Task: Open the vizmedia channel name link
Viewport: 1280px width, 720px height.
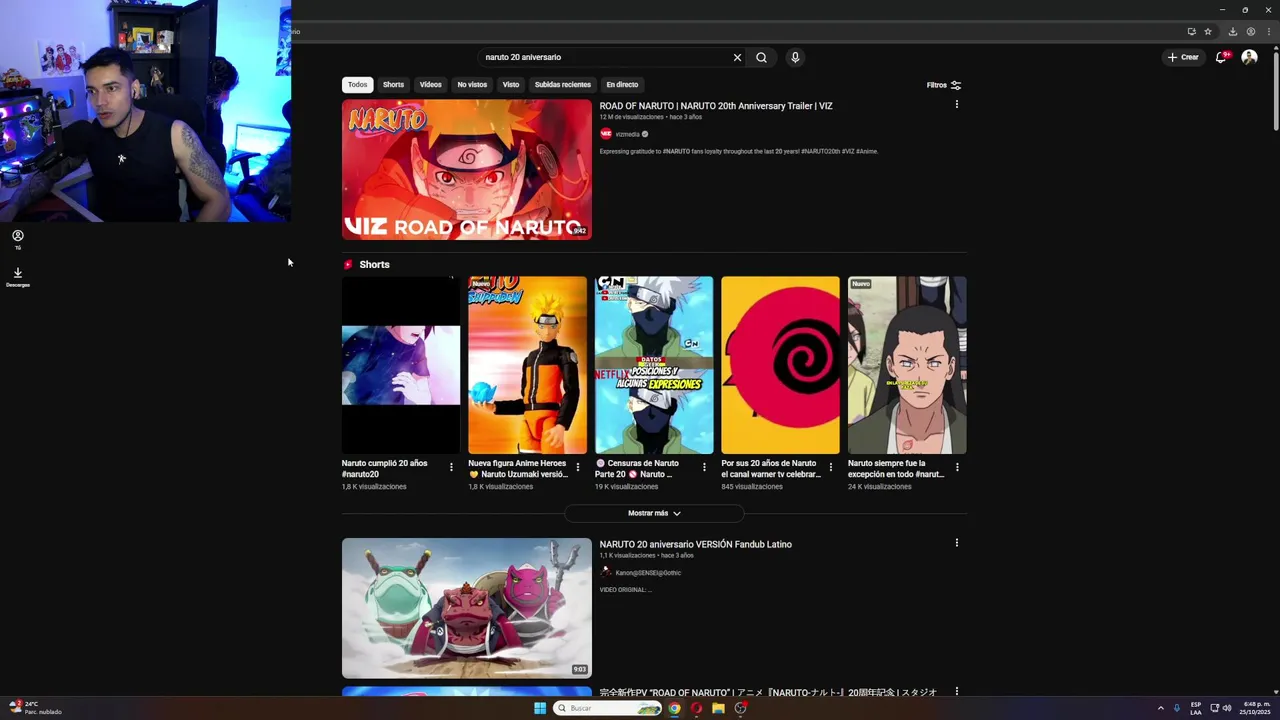Action: click(627, 134)
